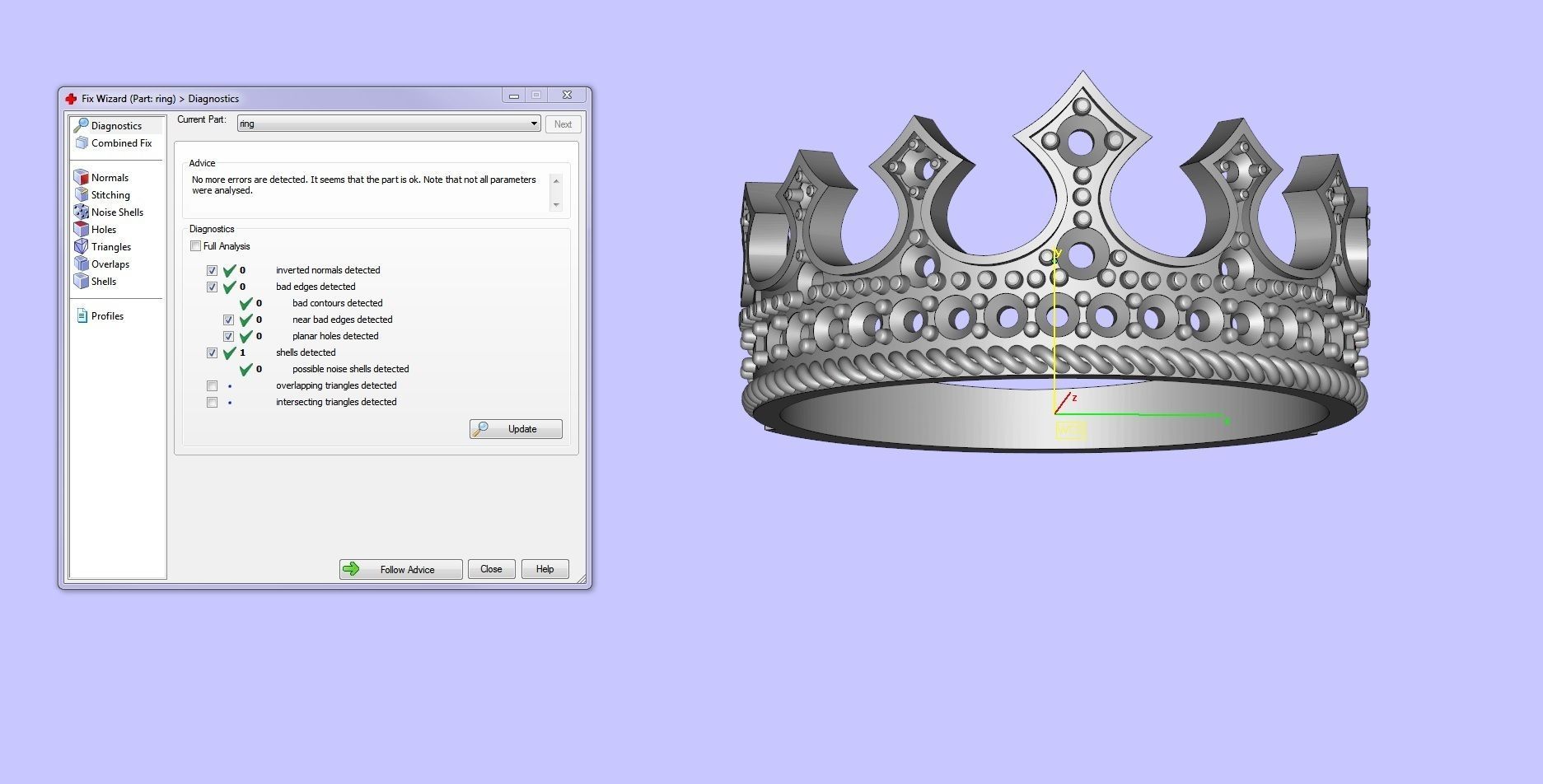The image size is (1543, 784).
Task: Open the Holes fix icon
Action: [x=81, y=229]
